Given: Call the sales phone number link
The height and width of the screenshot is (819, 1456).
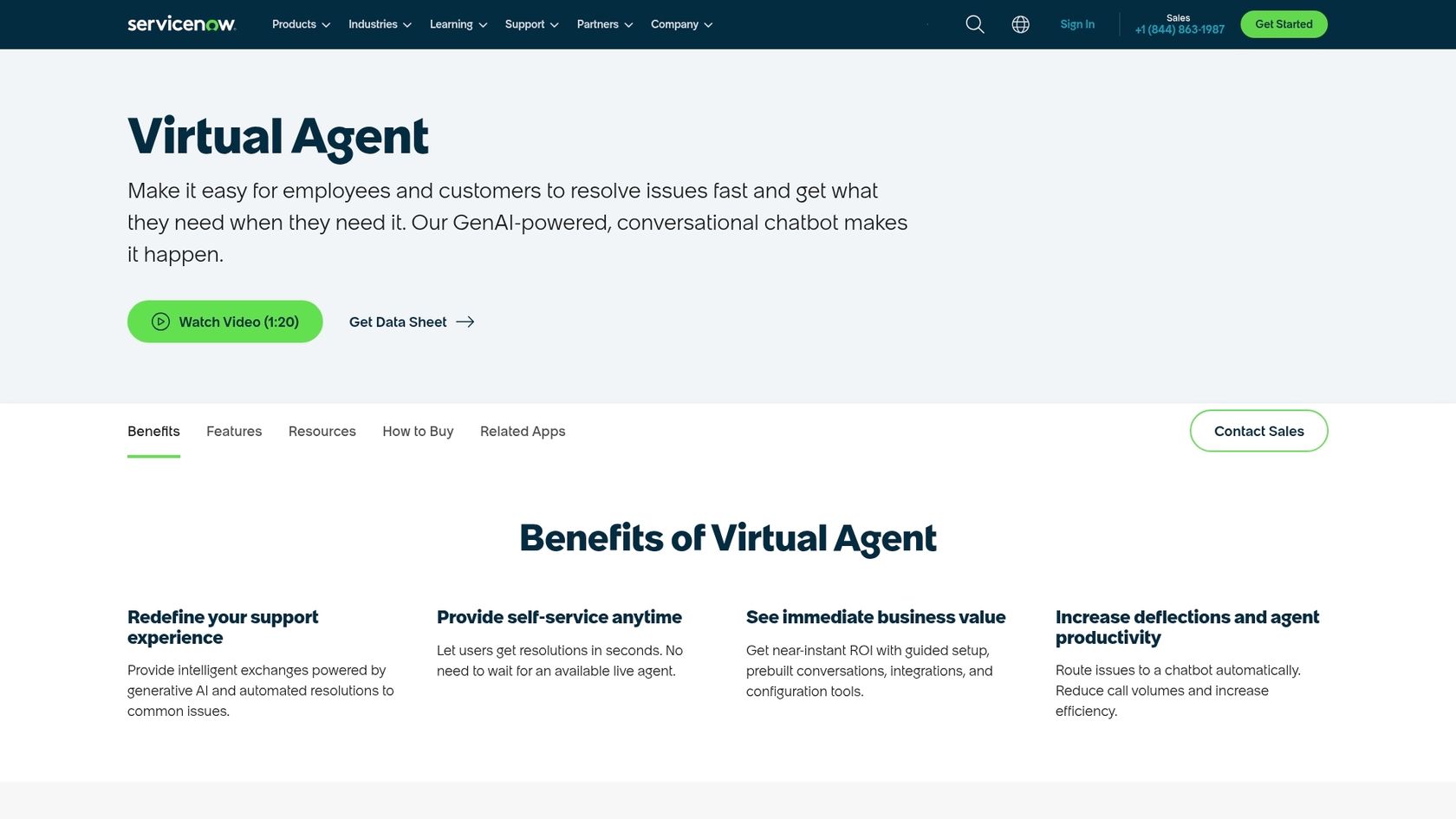Looking at the screenshot, I should tap(1179, 29).
